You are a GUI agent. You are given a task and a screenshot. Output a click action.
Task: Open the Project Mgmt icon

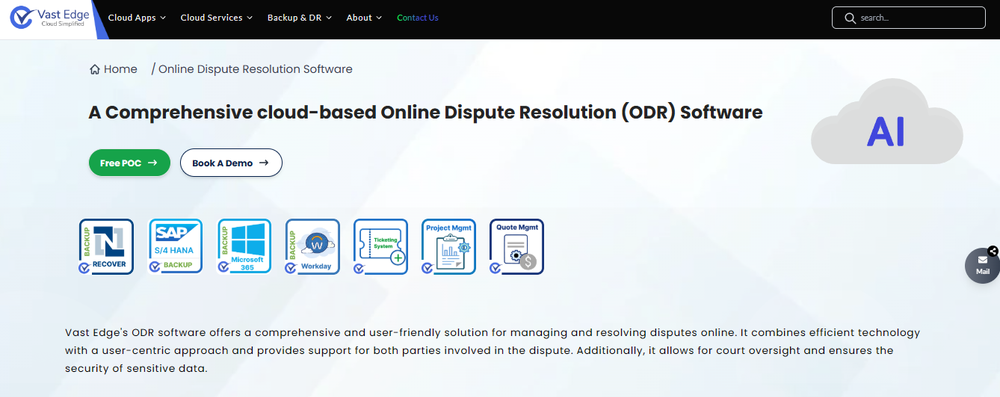point(449,247)
